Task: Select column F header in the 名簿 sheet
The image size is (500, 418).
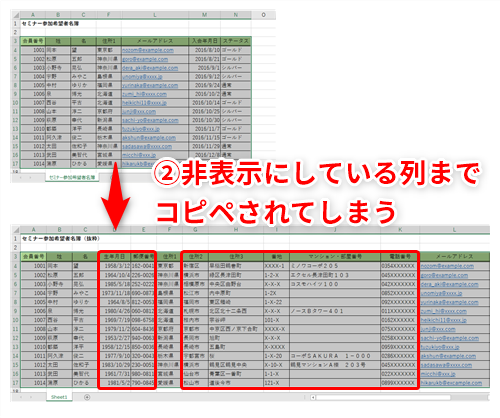Action: click(x=109, y=15)
